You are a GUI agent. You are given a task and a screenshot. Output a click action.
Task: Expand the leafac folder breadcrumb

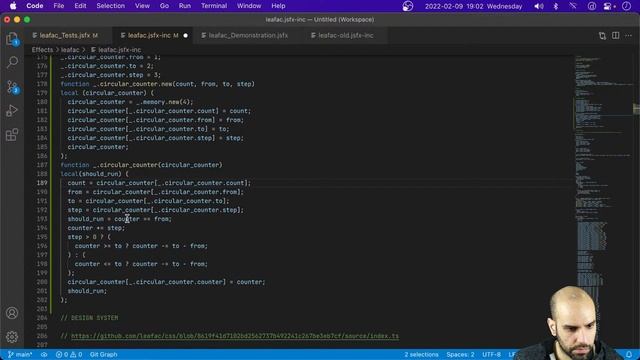[70, 50]
